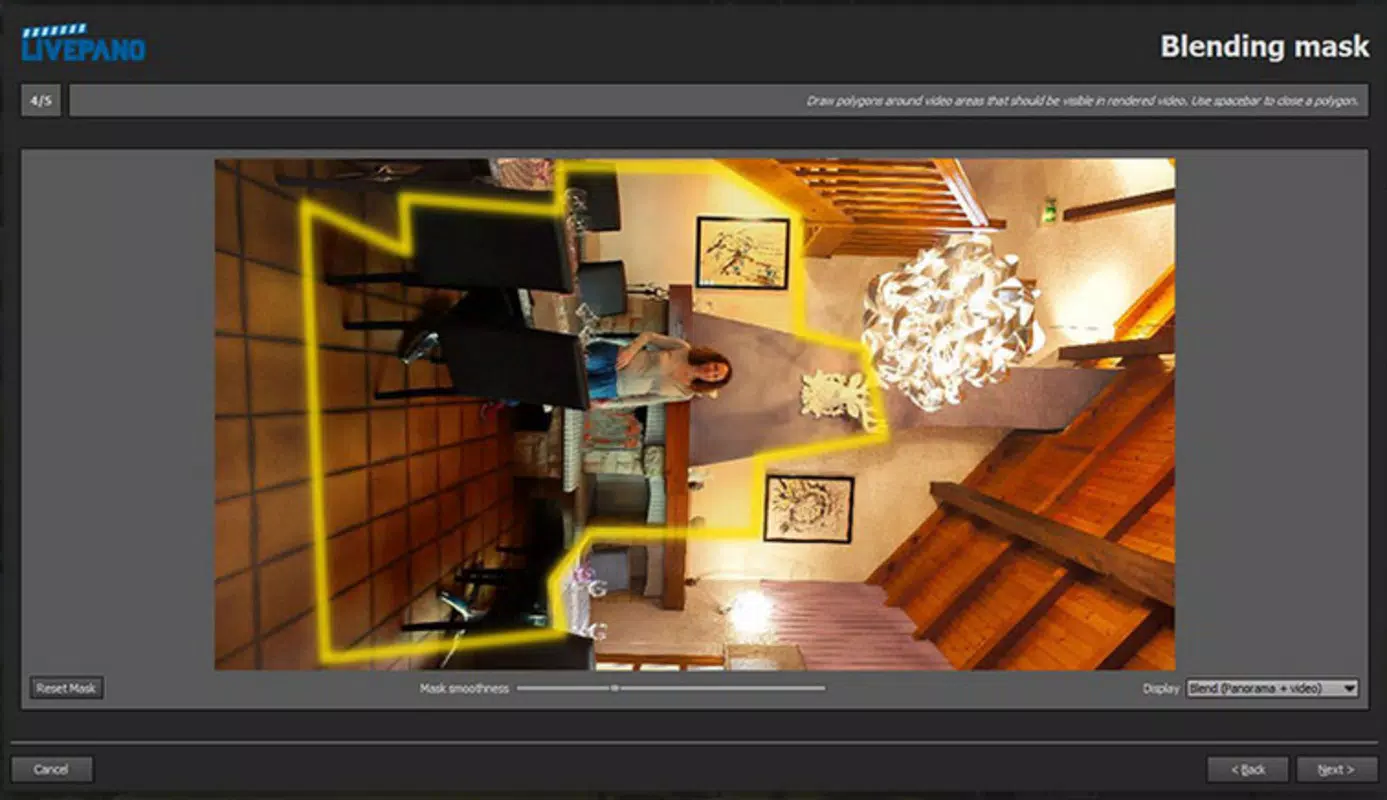
Task: Click the Reset Mask button
Action: point(66,688)
